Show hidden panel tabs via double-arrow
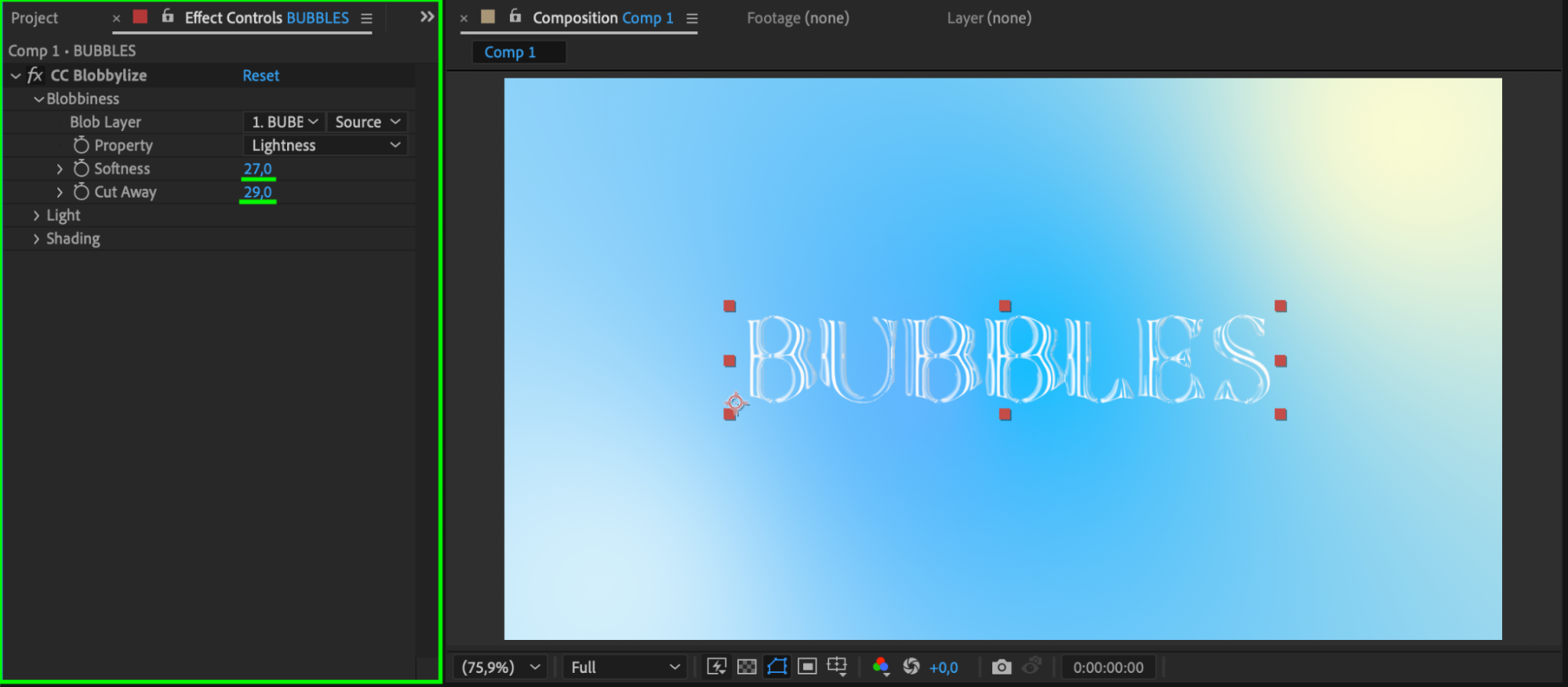 tap(427, 16)
